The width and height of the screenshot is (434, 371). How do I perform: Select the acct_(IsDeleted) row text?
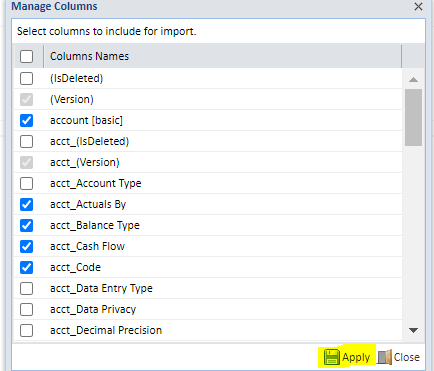(x=89, y=141)
